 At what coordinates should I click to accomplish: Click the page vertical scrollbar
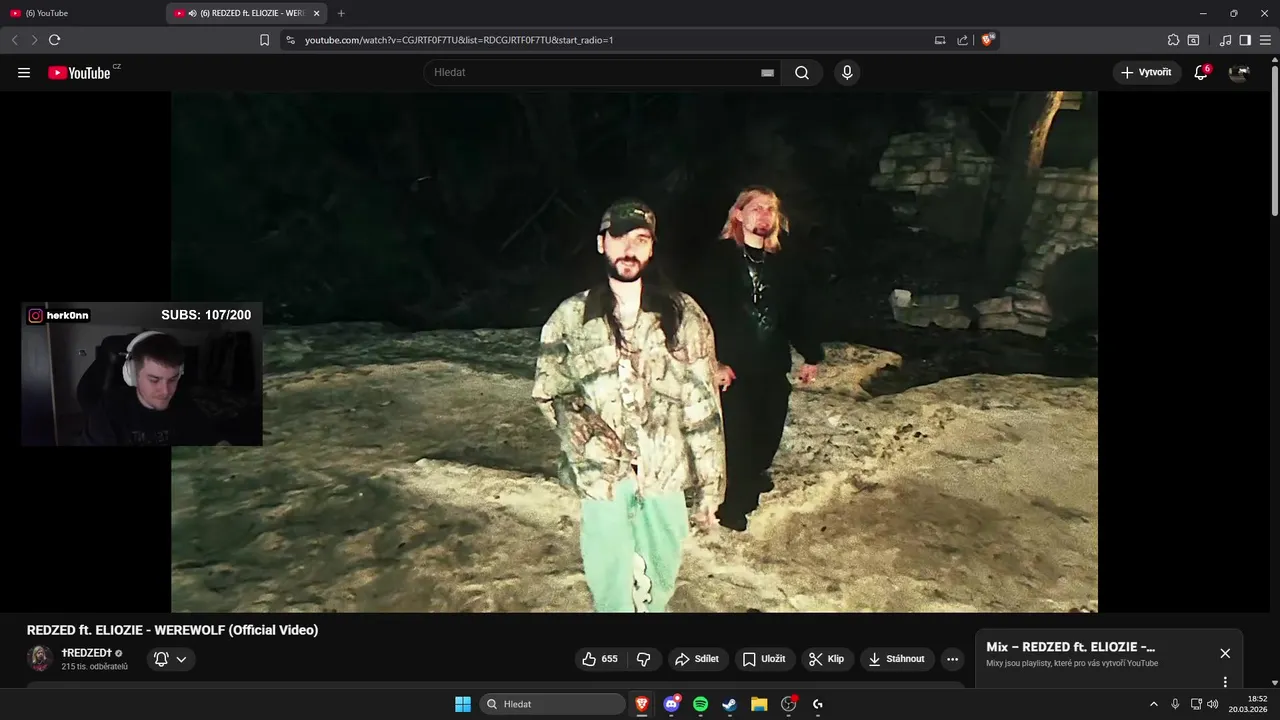(1274, 139)
